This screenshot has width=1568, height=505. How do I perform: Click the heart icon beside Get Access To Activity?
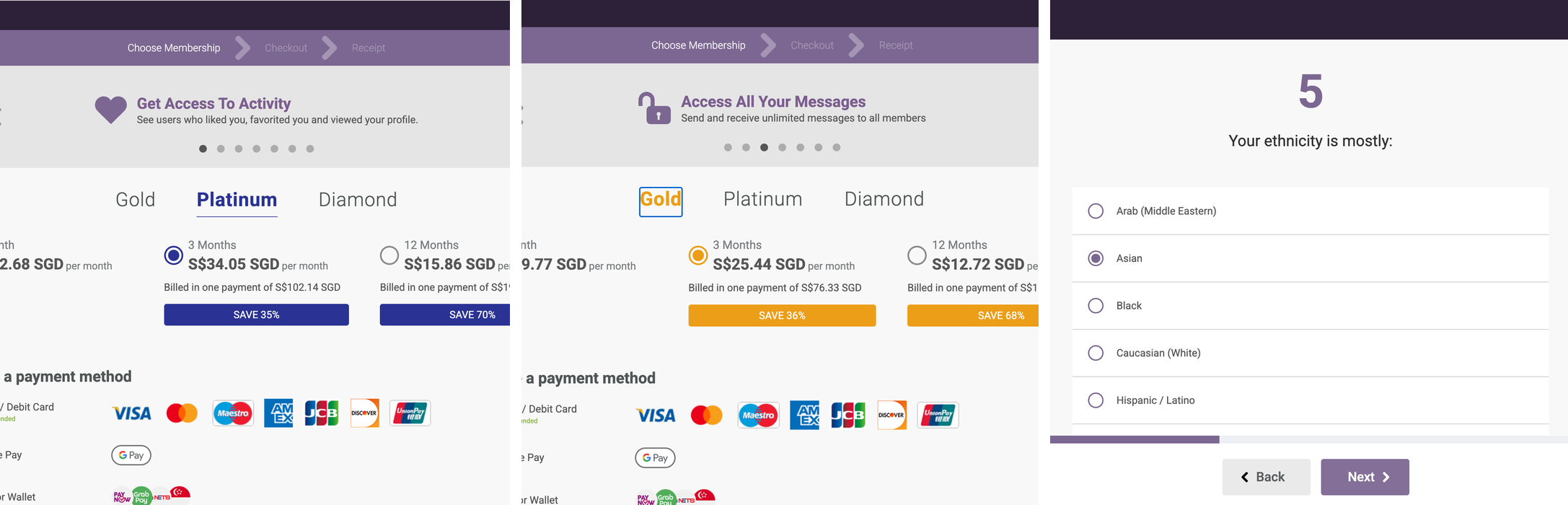click(x=110, y=110)
